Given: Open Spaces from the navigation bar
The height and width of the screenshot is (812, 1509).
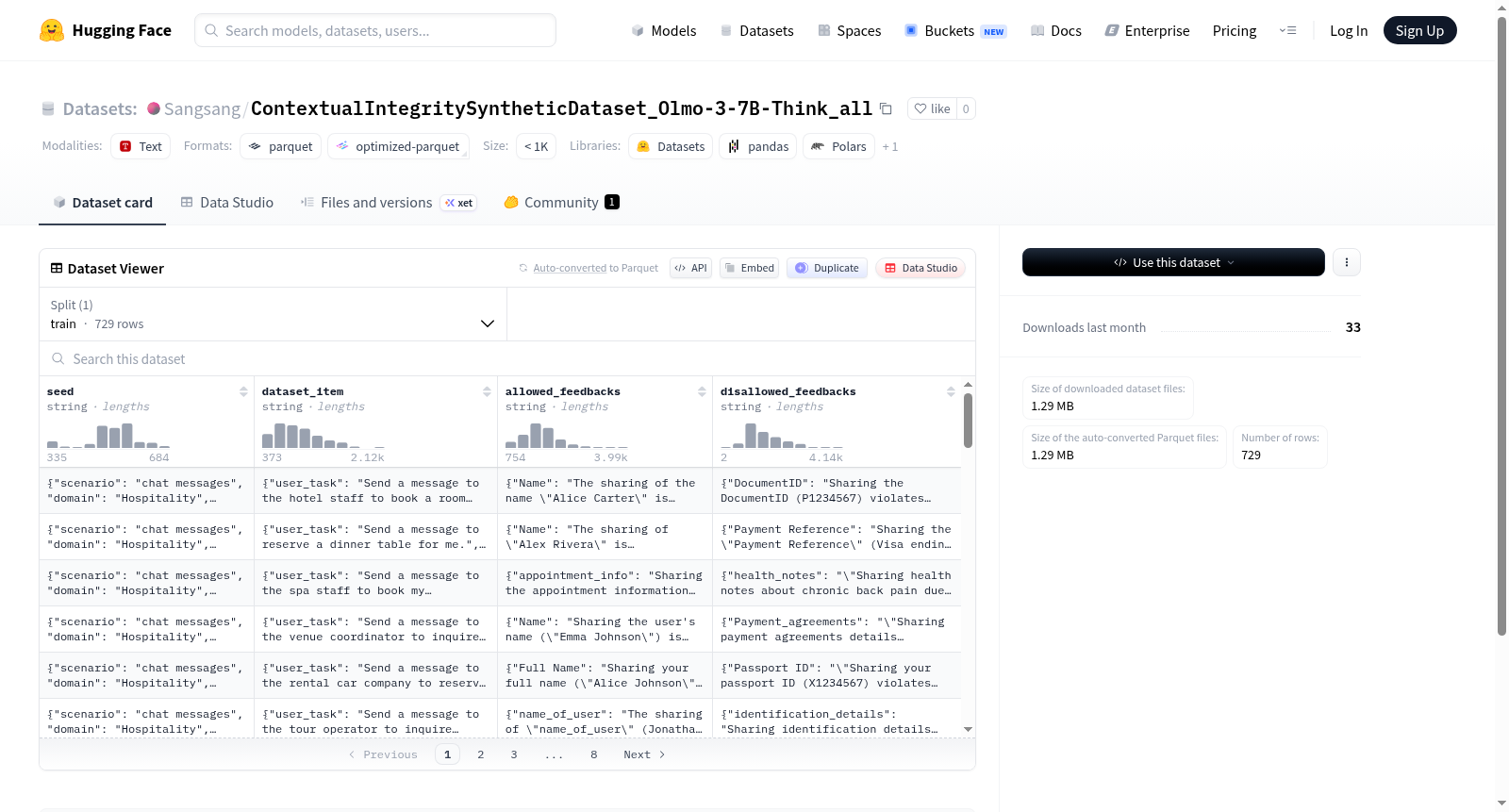Looking at the screenshot, I should click(849, 31).
